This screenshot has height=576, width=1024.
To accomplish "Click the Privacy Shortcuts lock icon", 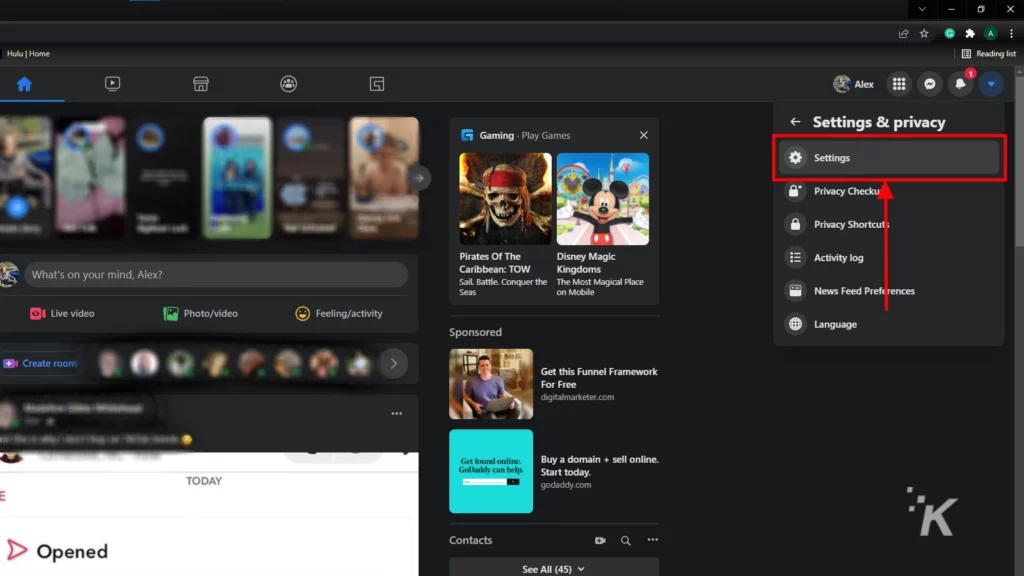I will (x=795, y=224).
